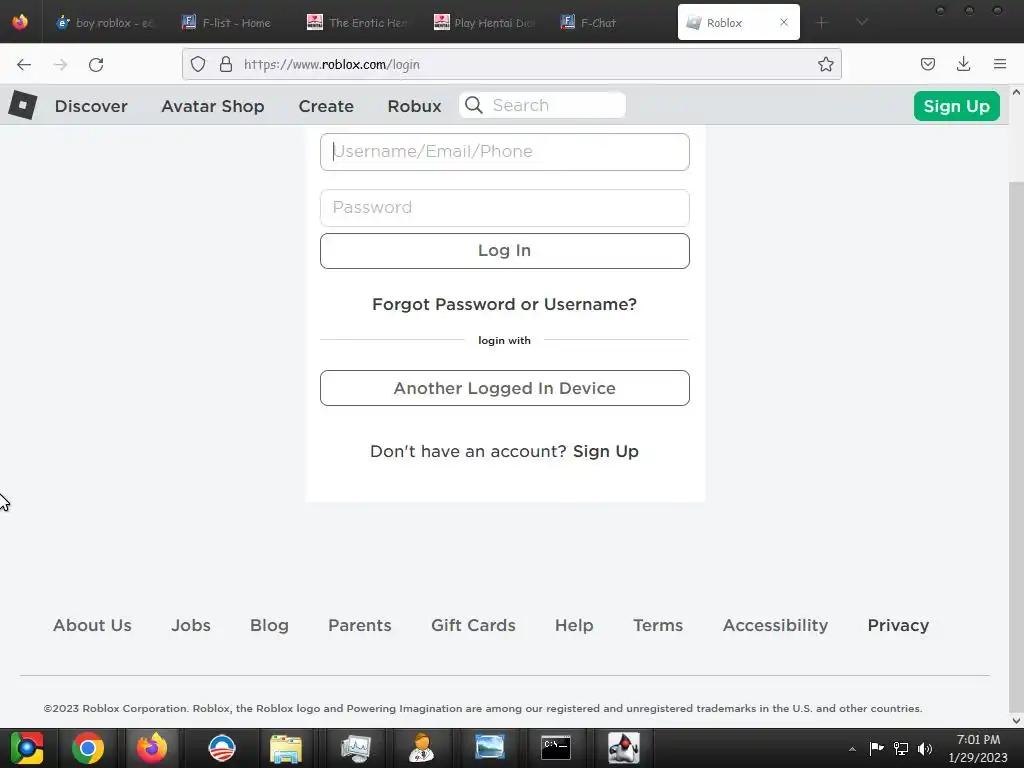Click the Firefox taskbar icon

point(152,748)
